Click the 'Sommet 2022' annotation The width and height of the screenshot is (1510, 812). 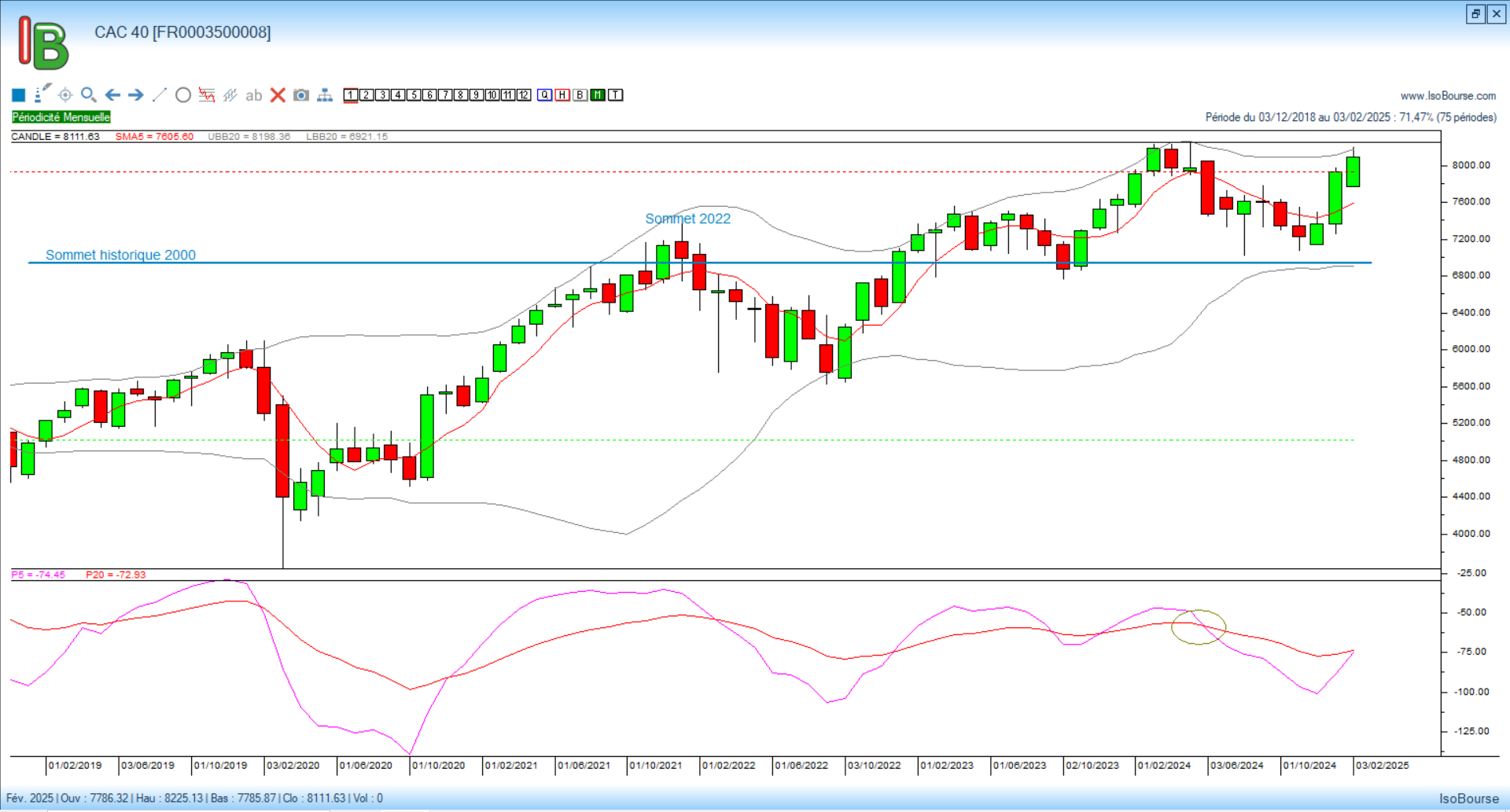click(688, 219)
